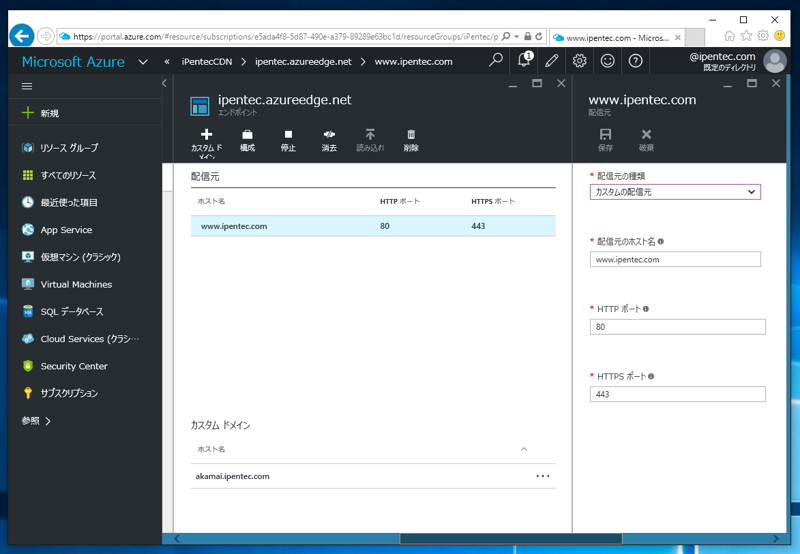Toggle the hamburger sidebar menu
Image resolution: width=800 pixels, height=554 pixels.
coord(27,86)
